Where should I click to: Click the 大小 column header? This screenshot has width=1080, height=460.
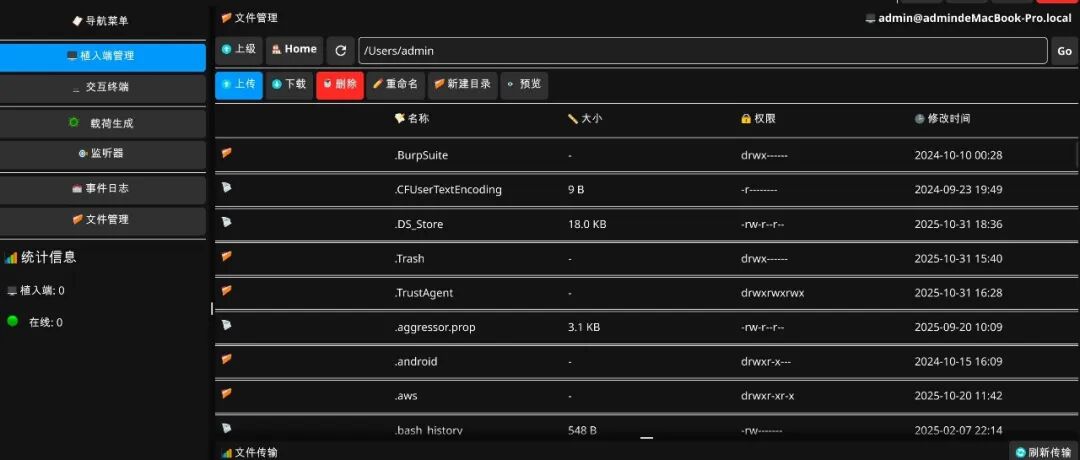[585, 118]
